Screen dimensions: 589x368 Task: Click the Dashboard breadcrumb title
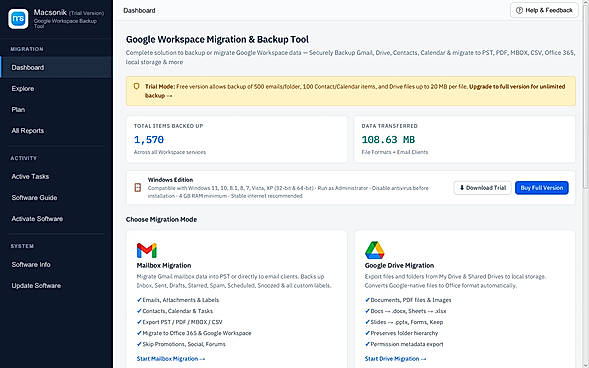click(x=139, y=11)
